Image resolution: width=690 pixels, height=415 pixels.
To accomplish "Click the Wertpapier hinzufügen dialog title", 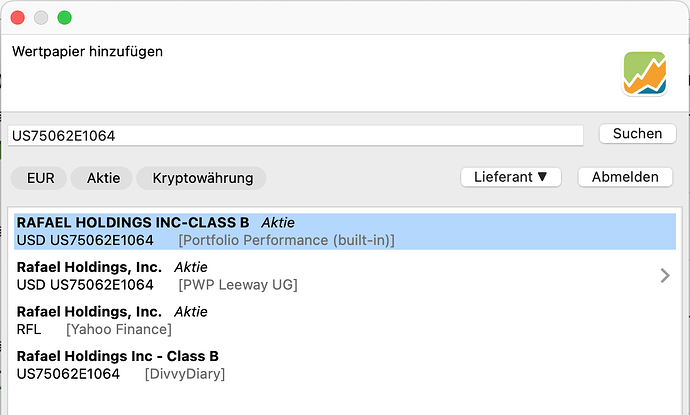I will pyautogui.click(x=87, y=51).
